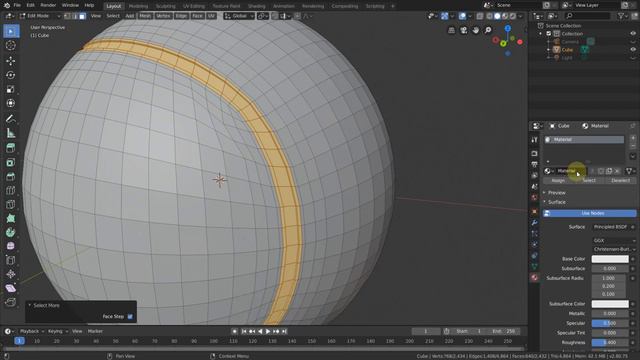Select the Shear tool
Viewport: 640px width, 360px height.
point(11,288)
